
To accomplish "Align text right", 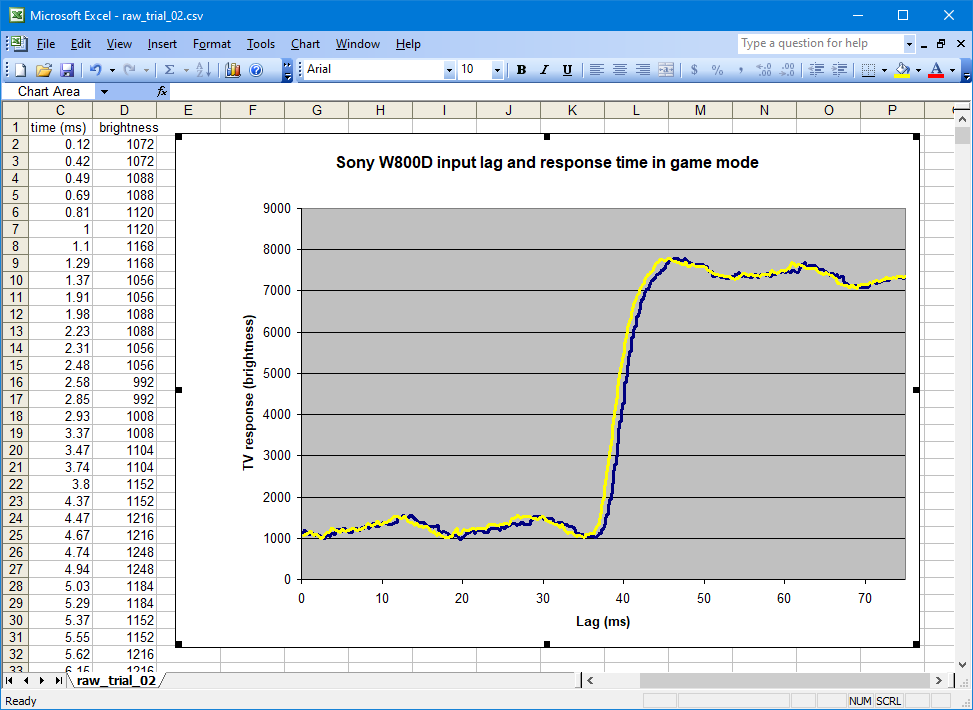I will (x=643, y=70).
